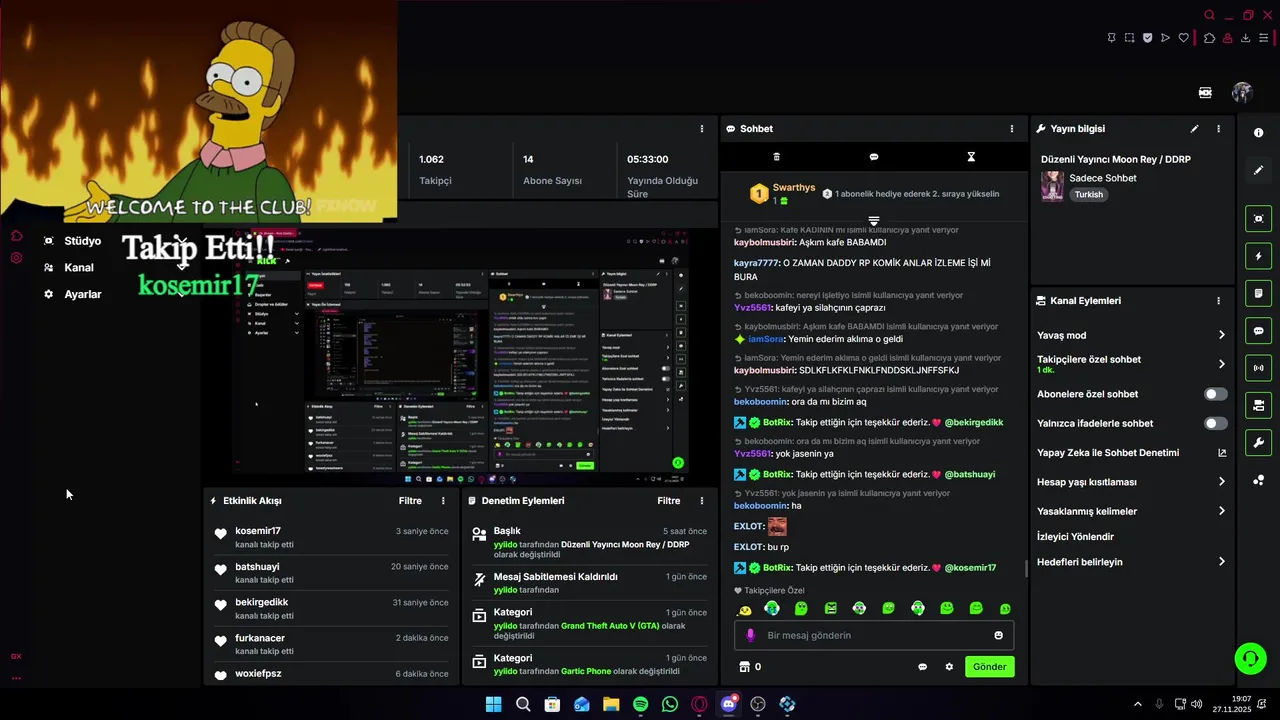Image resolution: width=1280 pixels, height=720 pixels.
Task: Open Filtre in Denetim Eylemleri panel
Action: 669,501
